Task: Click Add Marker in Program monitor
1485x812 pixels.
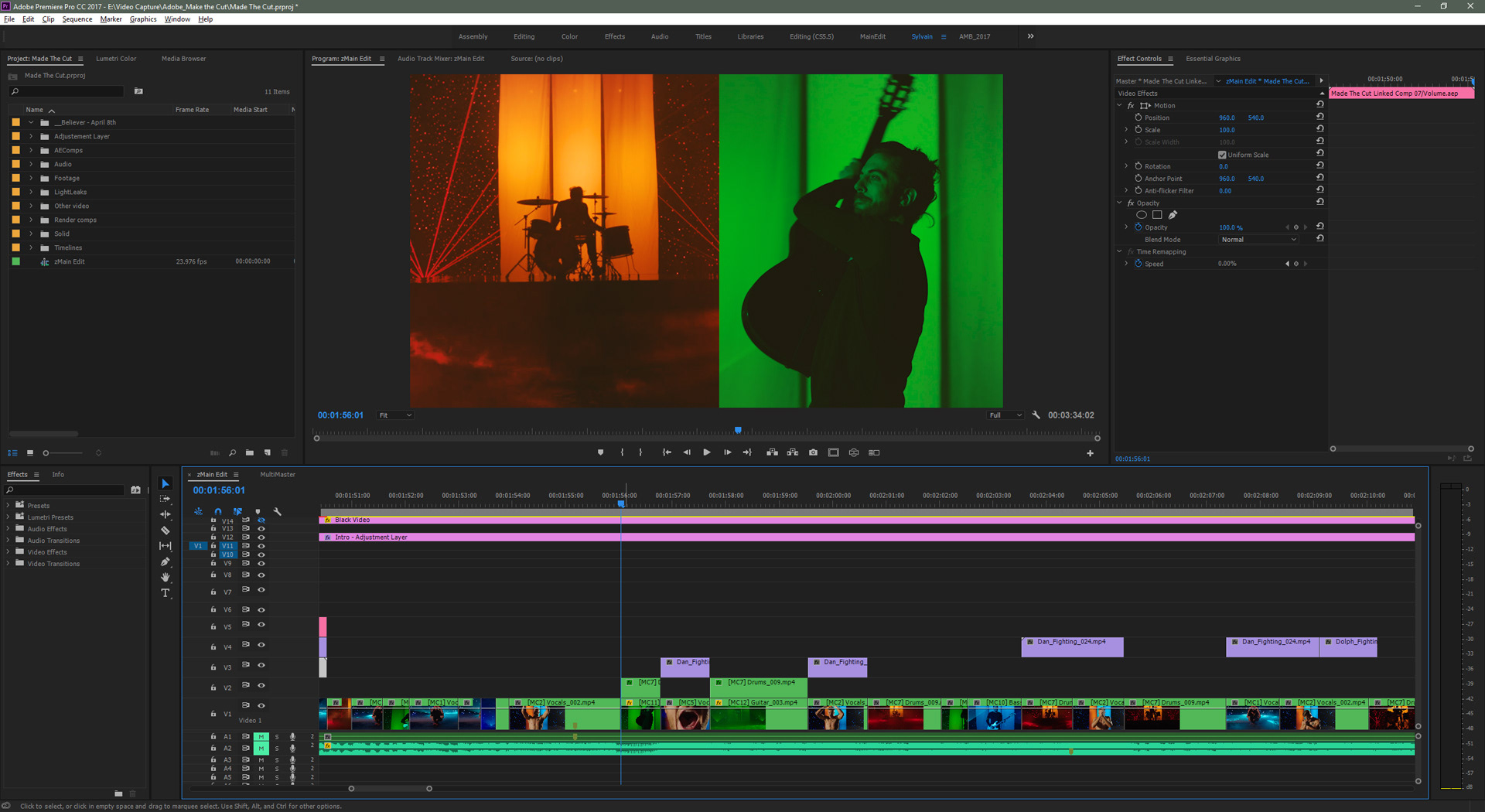Action: [x=600, y=453]
